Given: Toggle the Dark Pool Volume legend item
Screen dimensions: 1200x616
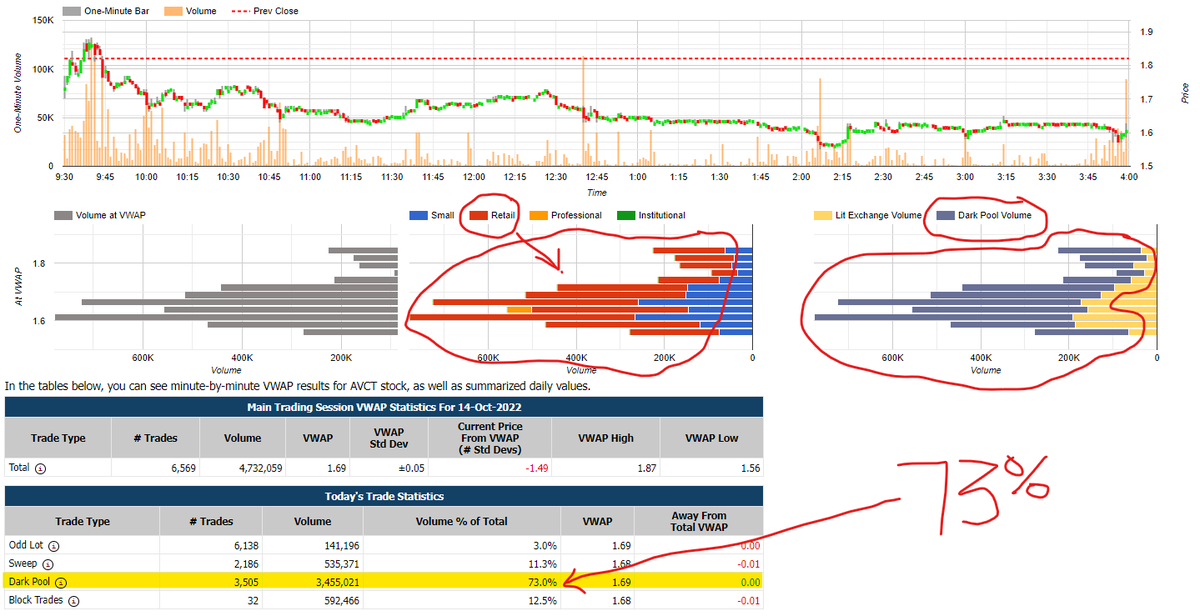Looking at the screenshot, I should coord(983,215).
